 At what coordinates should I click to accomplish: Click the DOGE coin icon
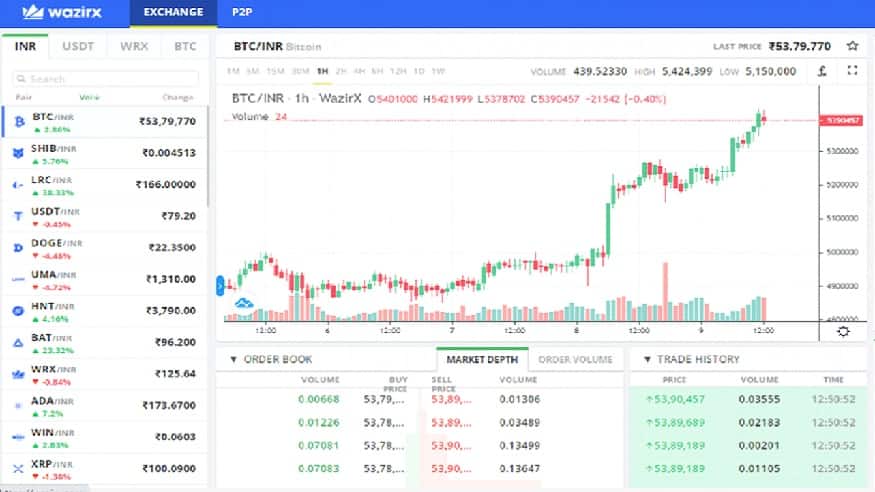point(18,248)
